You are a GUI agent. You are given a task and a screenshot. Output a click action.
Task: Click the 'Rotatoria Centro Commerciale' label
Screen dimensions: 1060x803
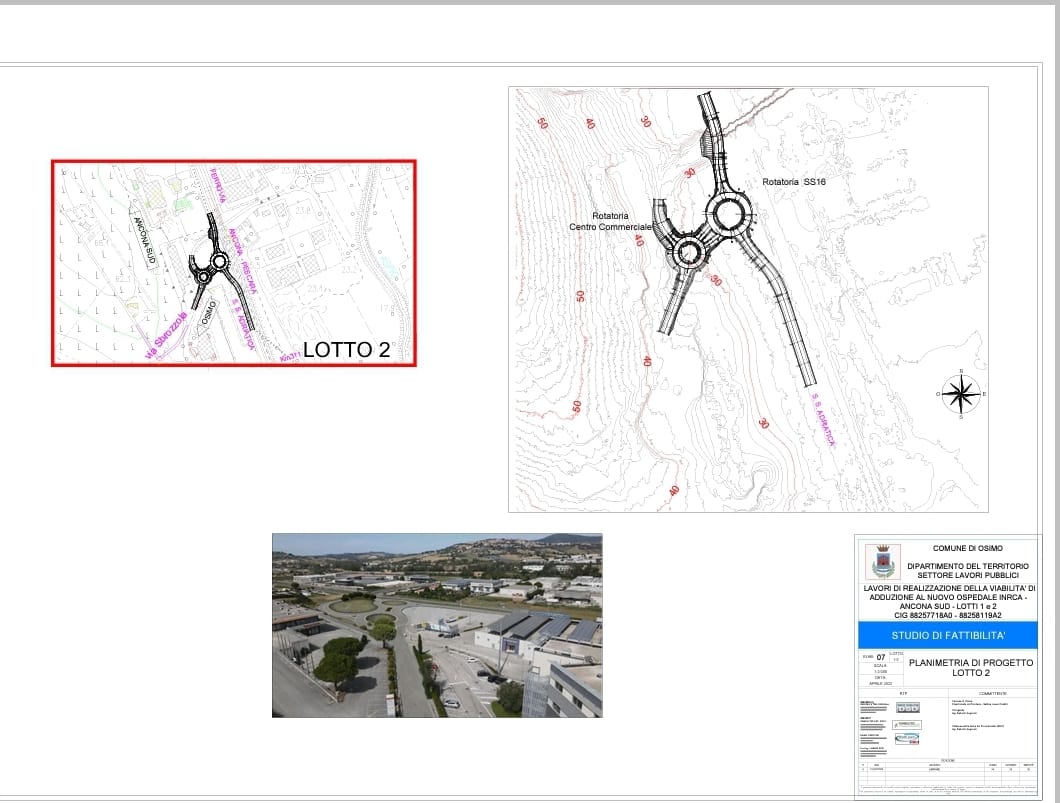coord(609,222)
